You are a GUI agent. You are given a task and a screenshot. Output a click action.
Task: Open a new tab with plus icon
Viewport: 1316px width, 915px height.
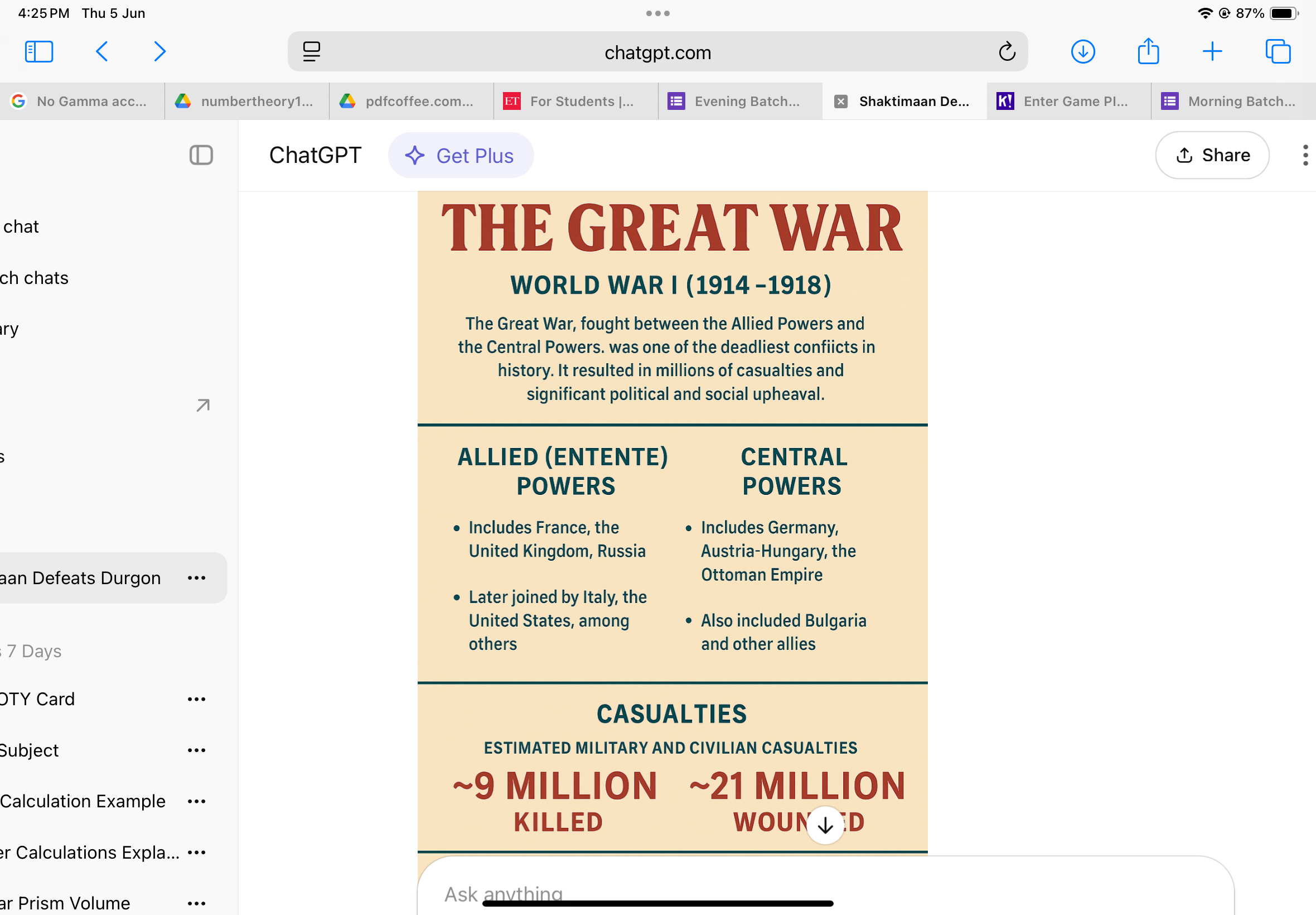[x=1212, y=51]
